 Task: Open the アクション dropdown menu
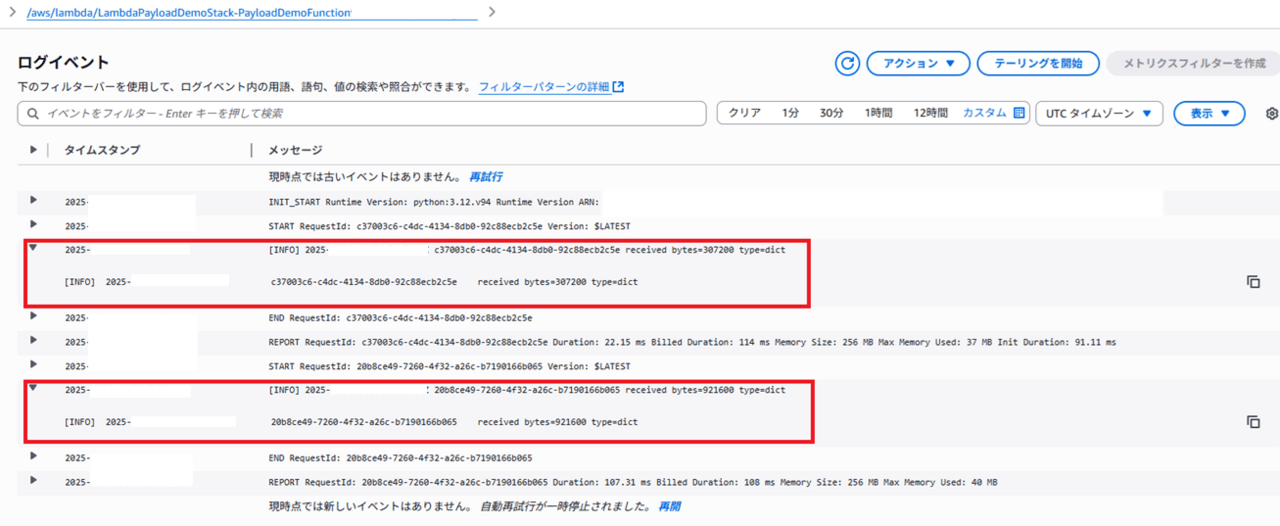tap(918, 63)
